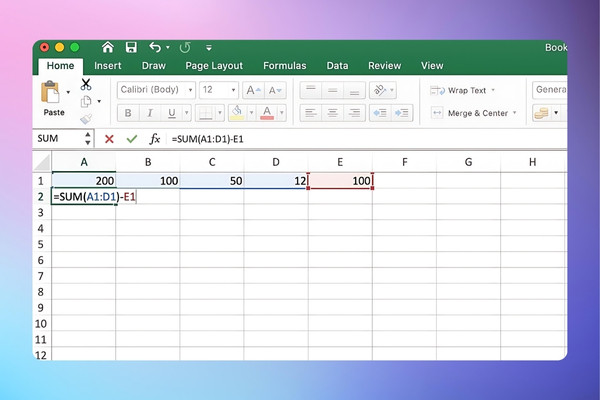The height and width of the screenshot is (400, 600).
Task: Set Bottom Align vertical alignment
Action: tap(354, 90)
